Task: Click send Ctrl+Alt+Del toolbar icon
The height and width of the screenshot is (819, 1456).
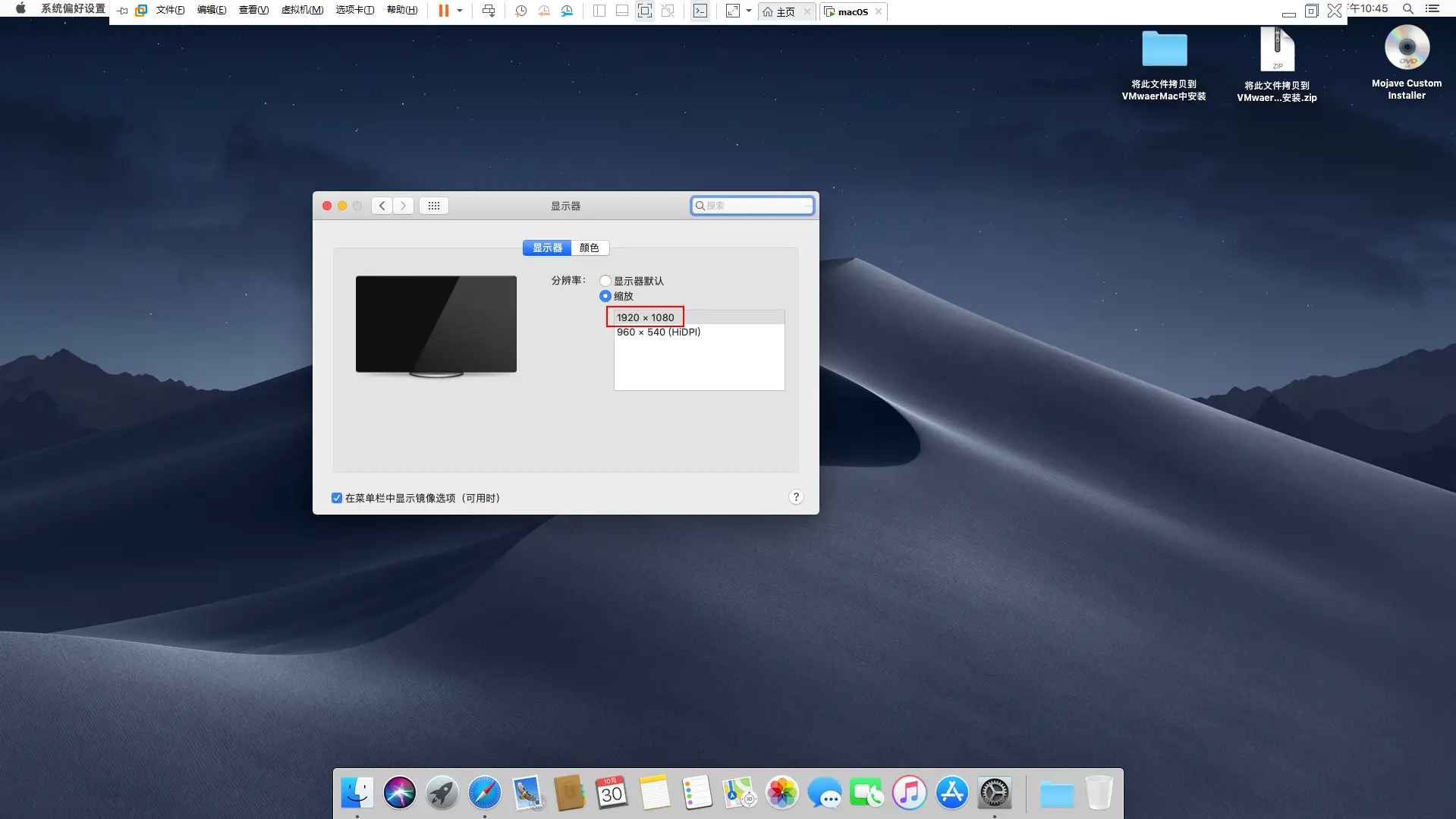Action: tap(489, 11)
